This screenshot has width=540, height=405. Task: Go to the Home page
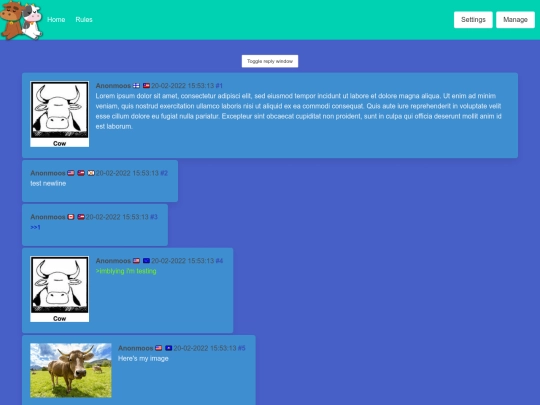point(56,20)
